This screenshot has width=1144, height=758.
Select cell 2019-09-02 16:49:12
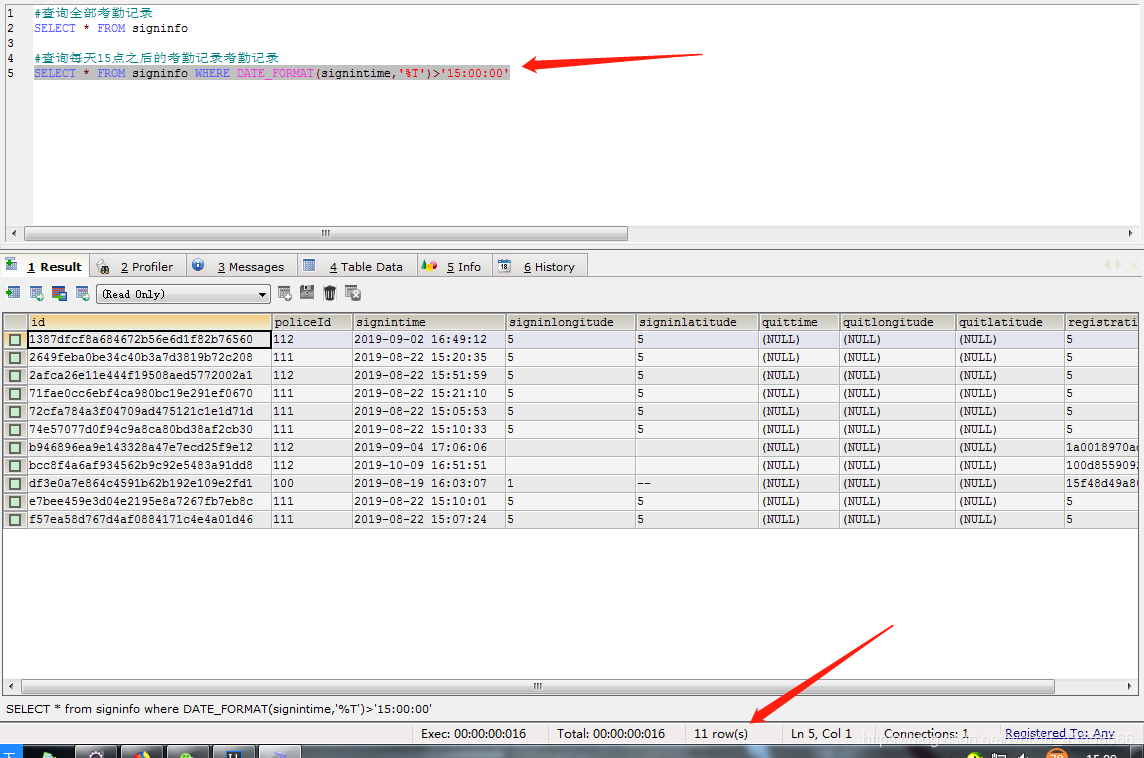(429, 340)
